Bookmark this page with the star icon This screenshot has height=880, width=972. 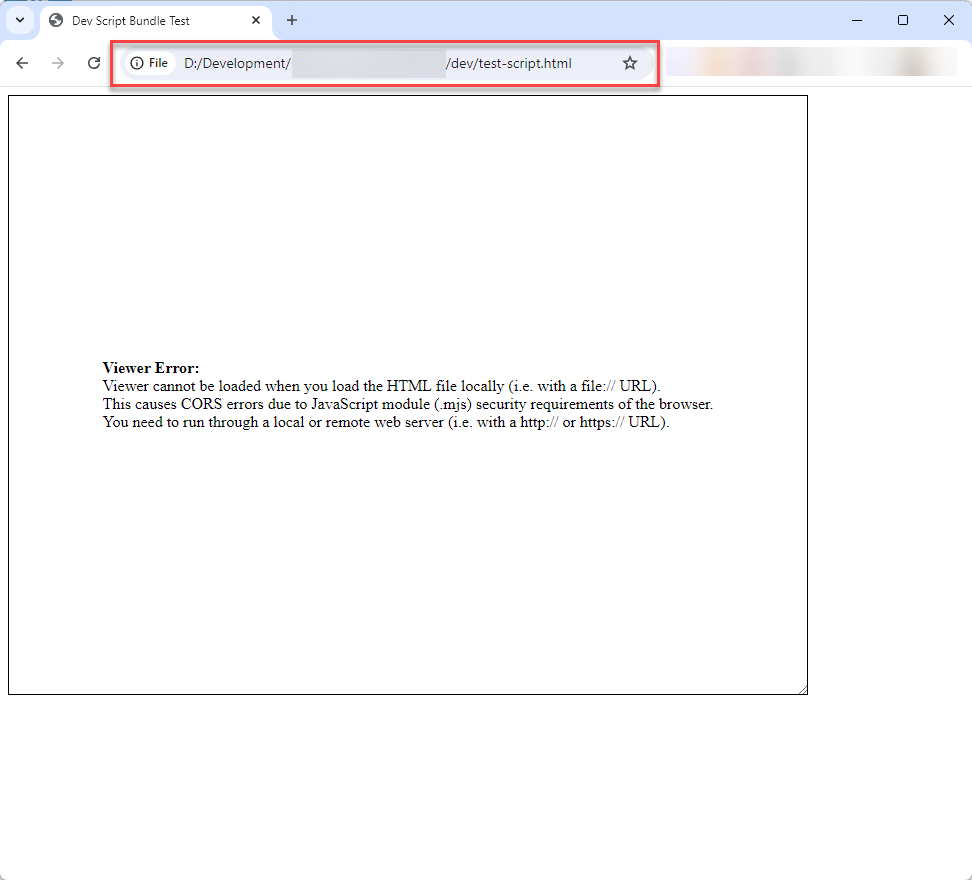630,63
